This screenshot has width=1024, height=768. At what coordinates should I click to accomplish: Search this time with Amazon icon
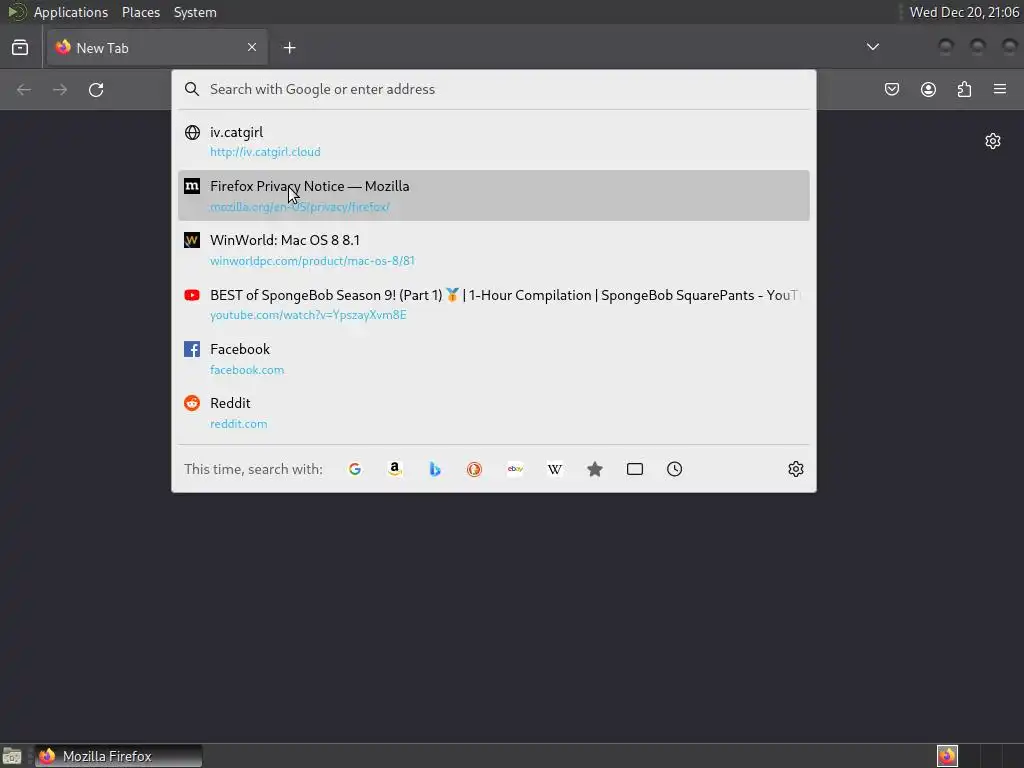394,469
